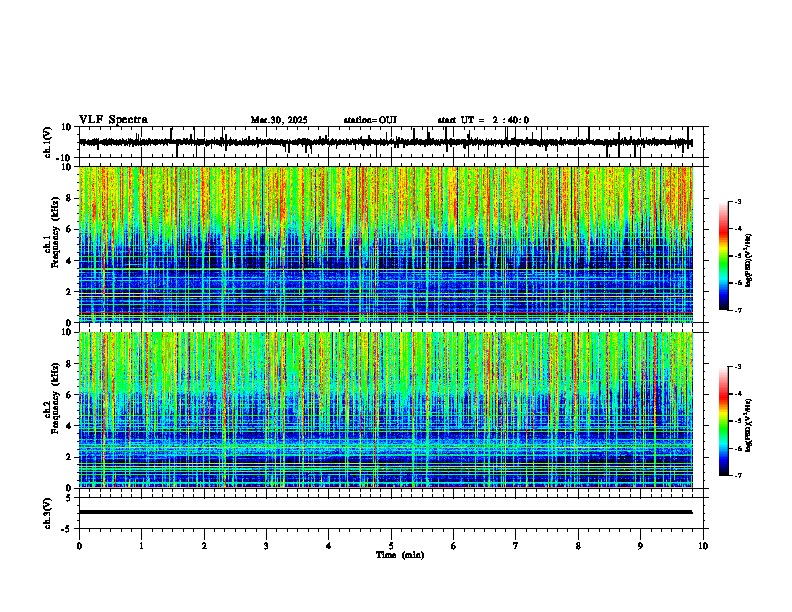This screenshot has width=792, height=612.
Task: Click the "log(PSD)" label beside the ch.2 color scale
Action: click(749, 425)
